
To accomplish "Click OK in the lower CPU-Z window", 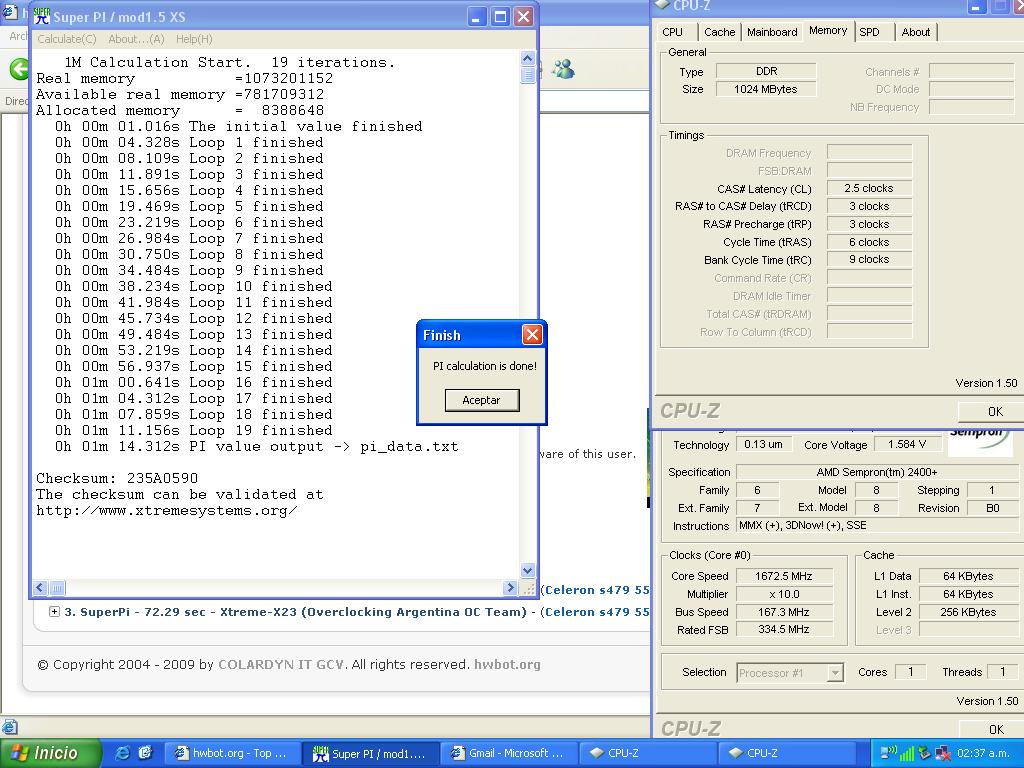I will tap(995, 729).
